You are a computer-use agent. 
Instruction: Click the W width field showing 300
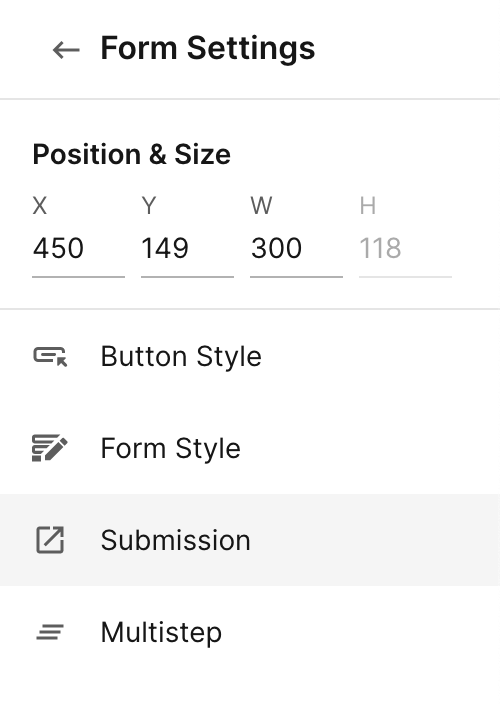click(296, 252)
